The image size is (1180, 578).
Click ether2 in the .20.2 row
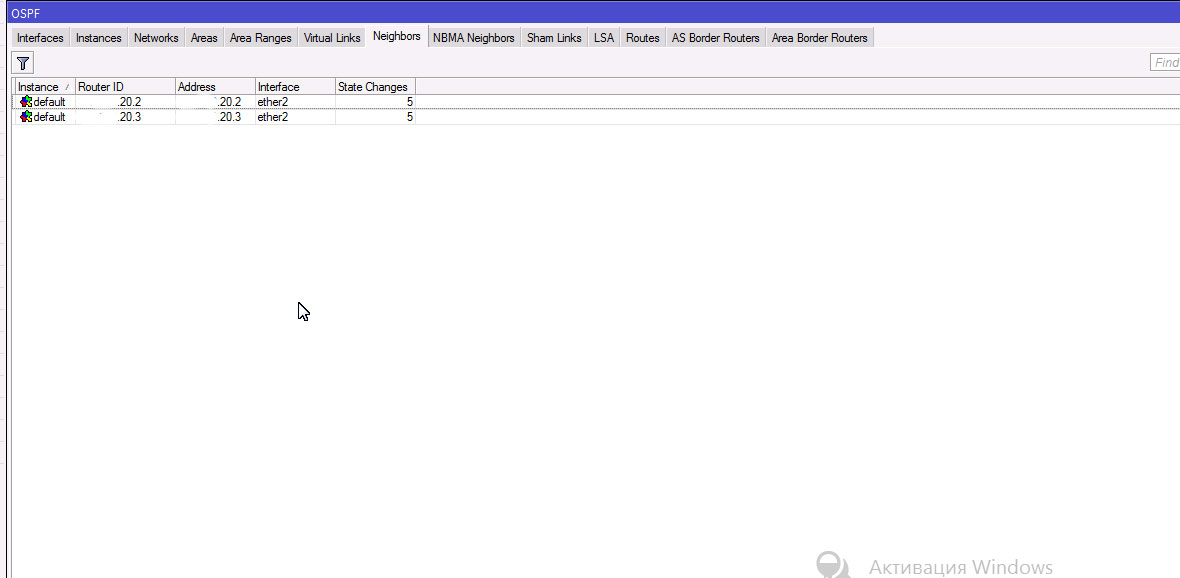[x=272, y=102]
